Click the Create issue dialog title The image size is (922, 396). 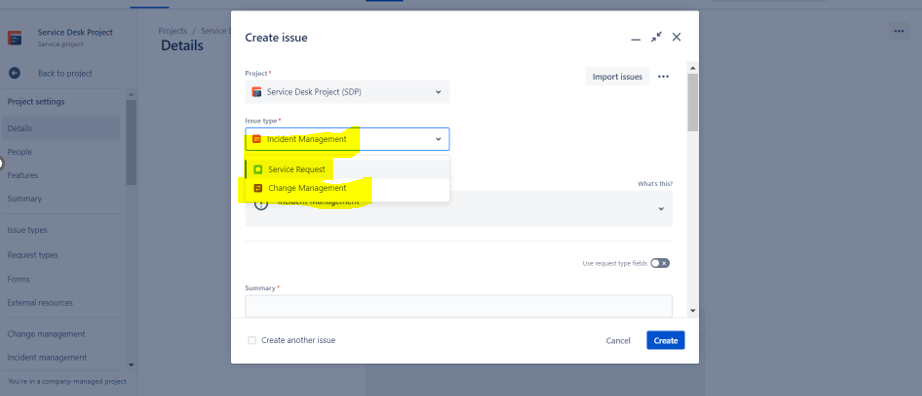(x=276, y=38)
